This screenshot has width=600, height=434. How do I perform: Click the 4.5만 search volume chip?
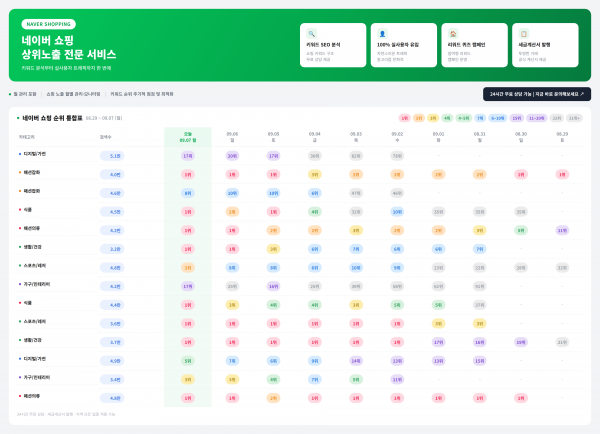coord(112,212)
